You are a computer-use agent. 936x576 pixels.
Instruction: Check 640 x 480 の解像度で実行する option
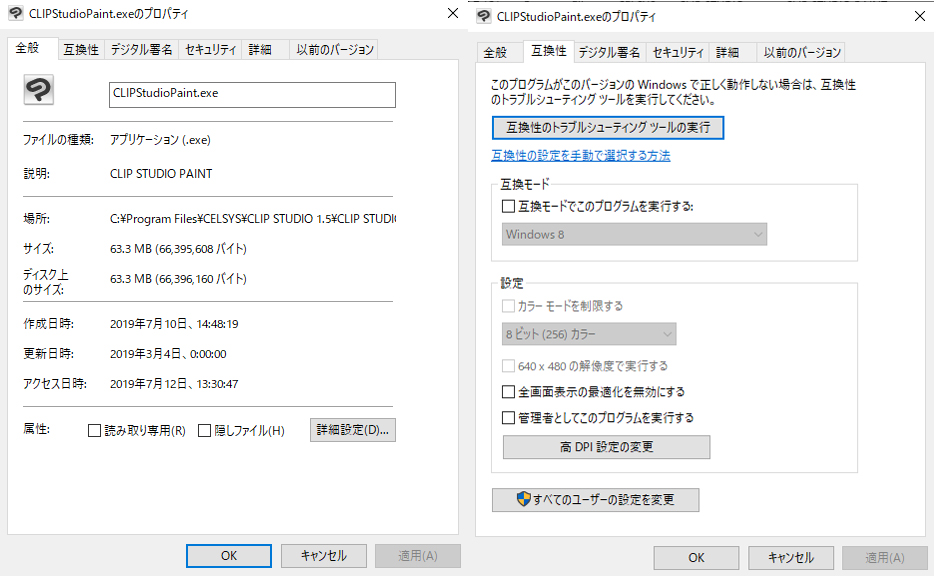508,366
